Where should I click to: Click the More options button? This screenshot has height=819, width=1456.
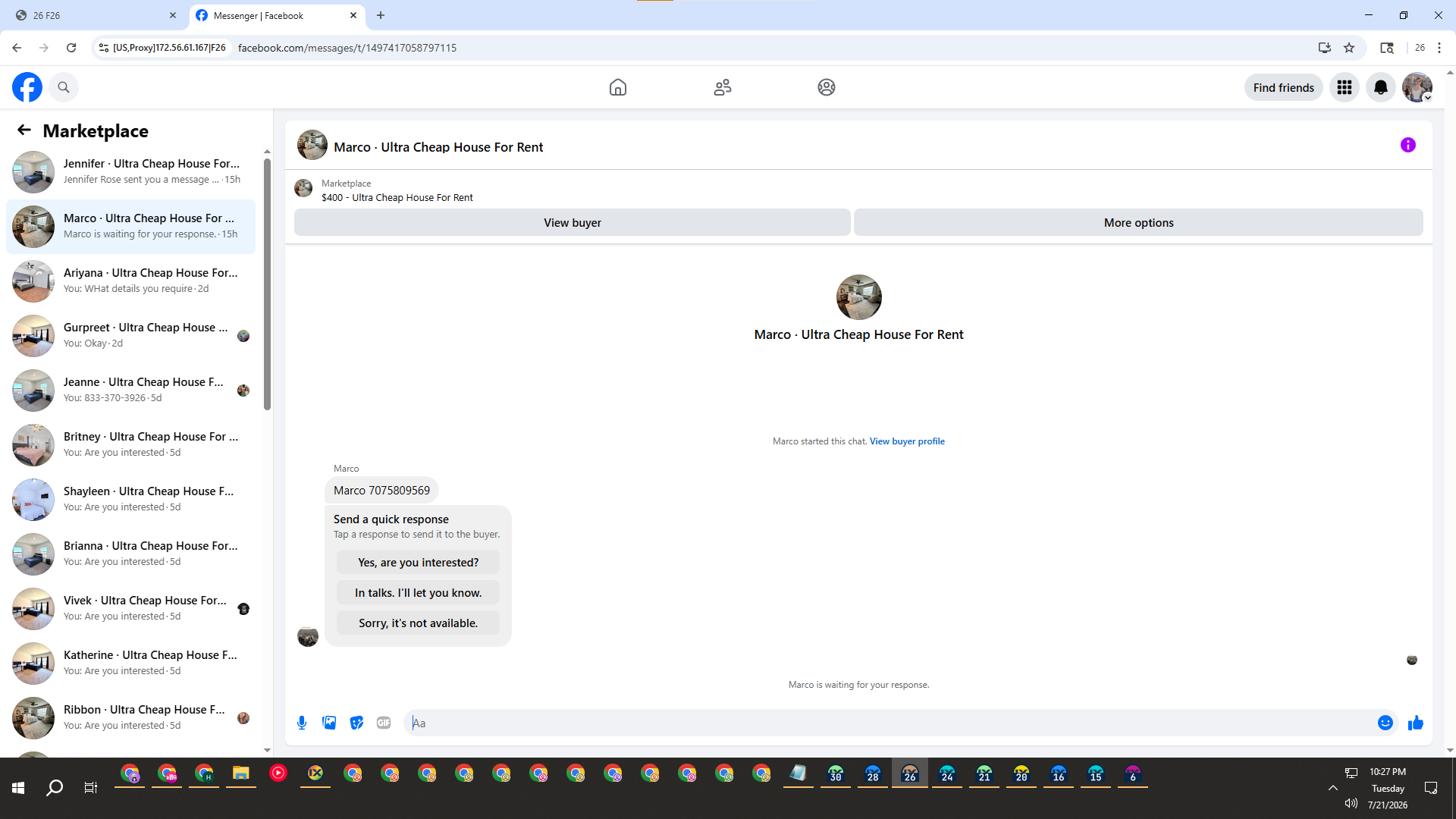(1138, 222)
